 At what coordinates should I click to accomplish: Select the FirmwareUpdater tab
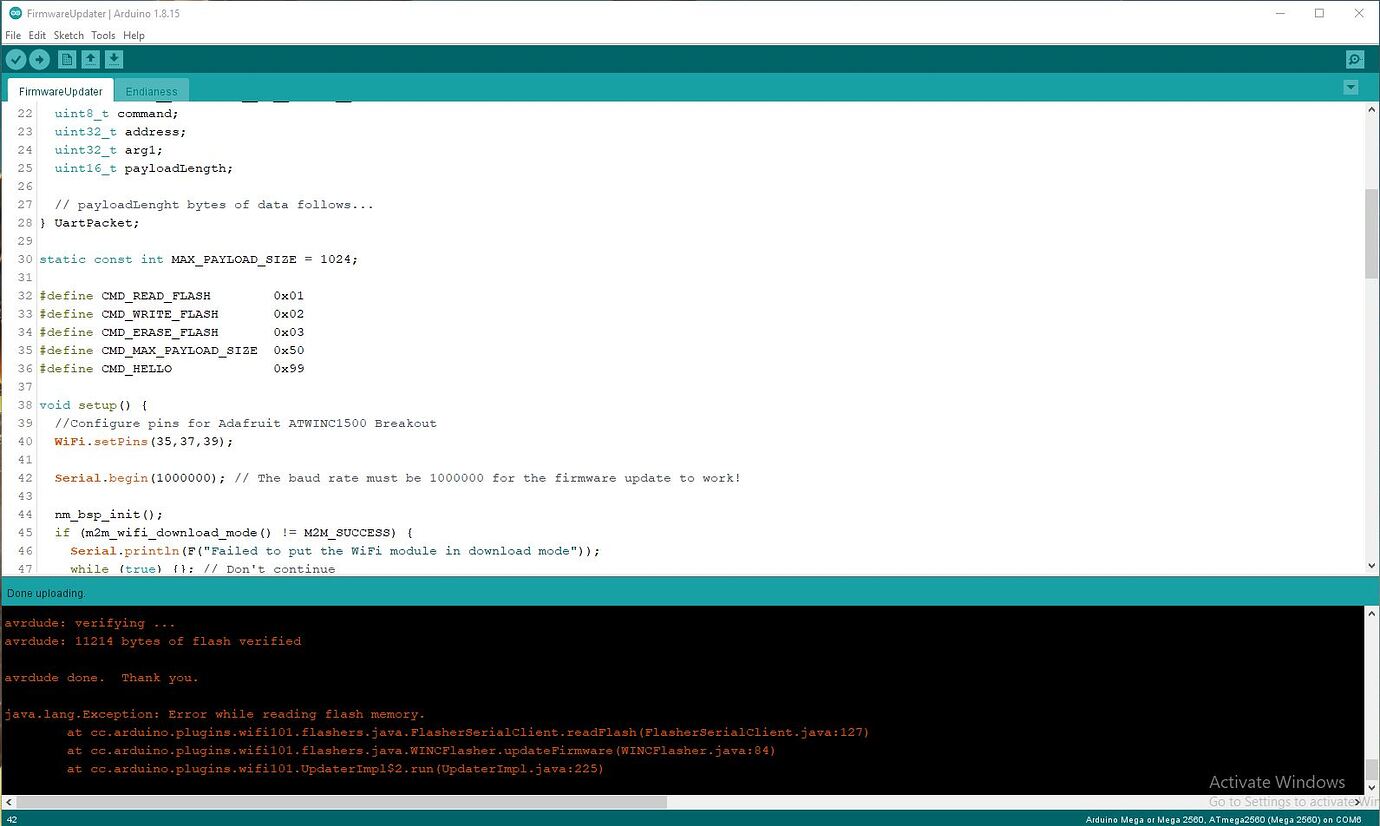[59, 91]
